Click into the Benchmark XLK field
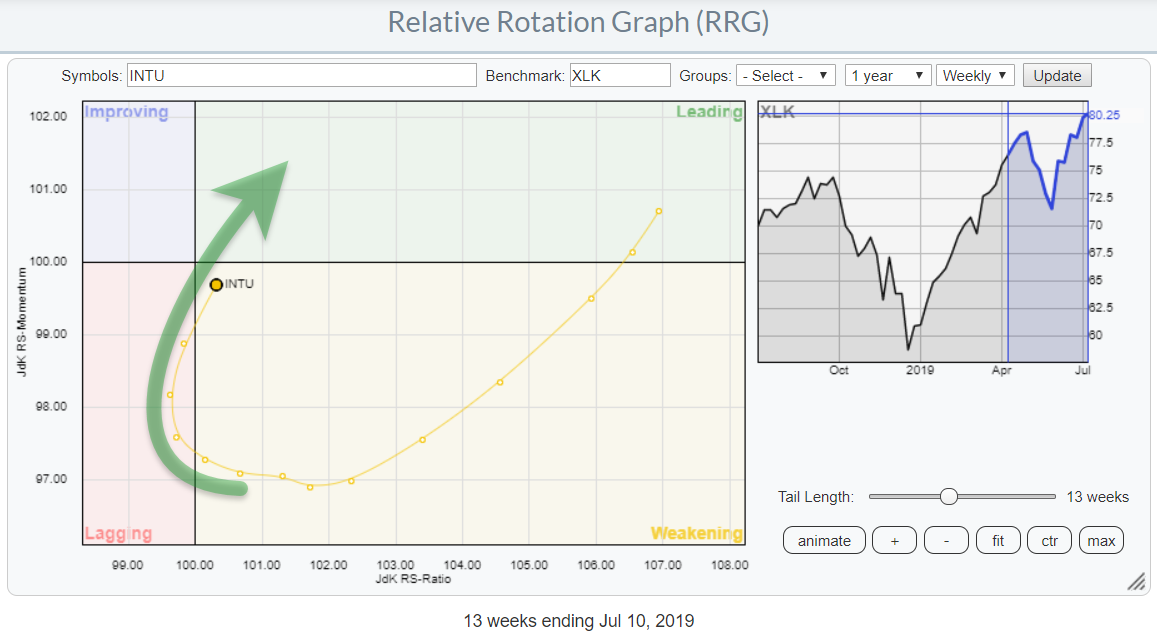The height and width of the screenshot is (635, 1157). (x=619, y=76)
